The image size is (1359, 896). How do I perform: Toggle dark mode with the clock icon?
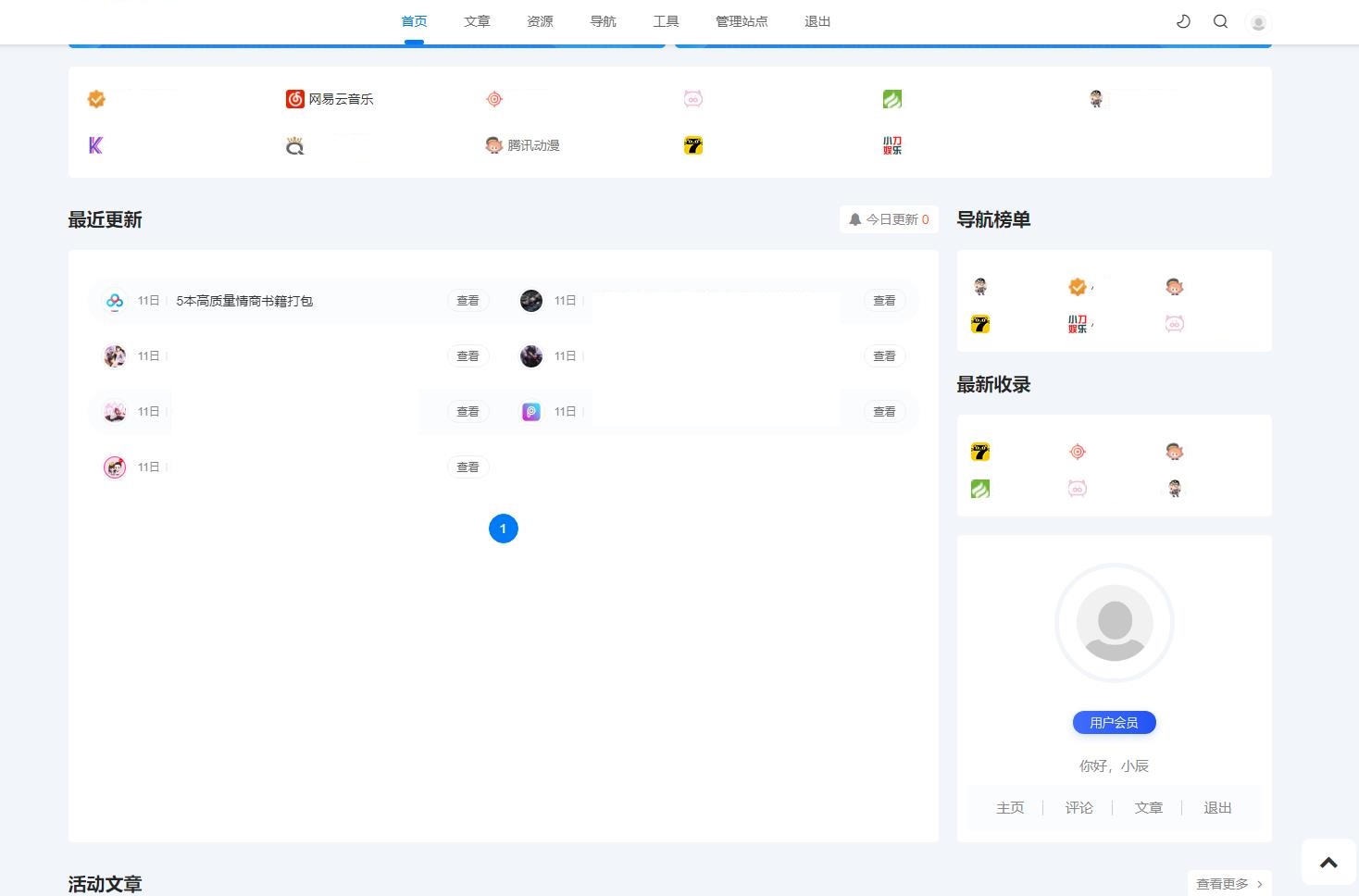click(1183, 21)
